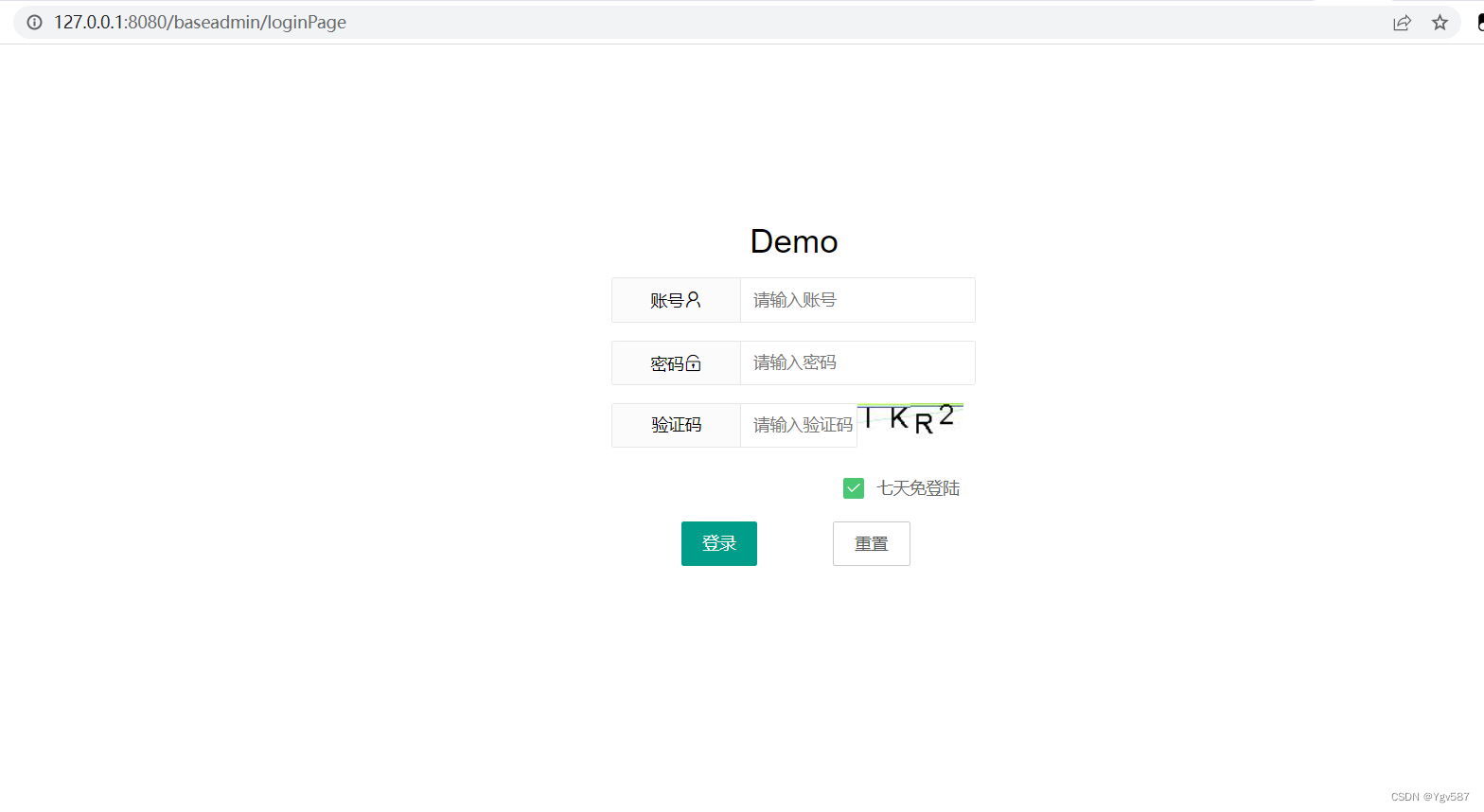Click the 验证码 label
Viewport: 1484px width, 812px height.
(x=677, y=425)
